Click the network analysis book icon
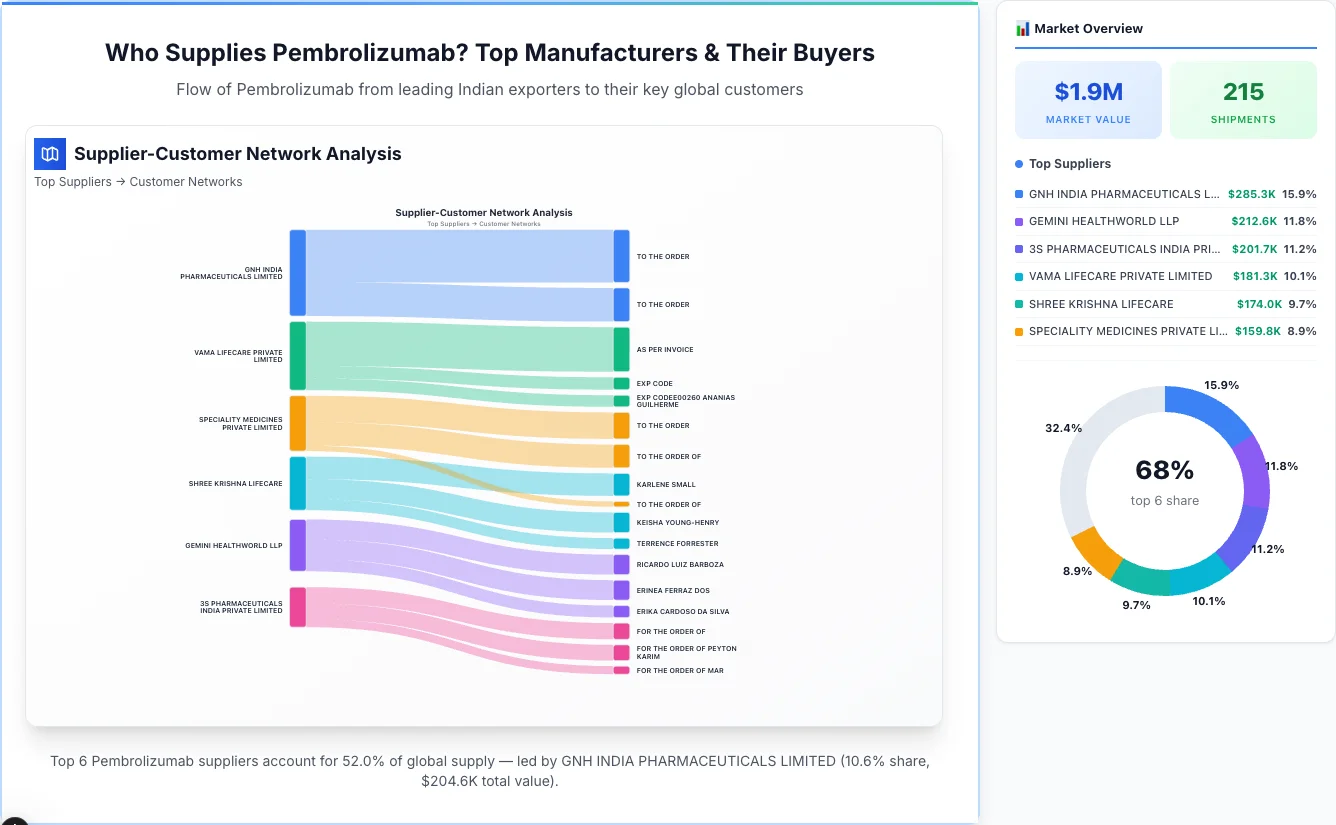 49,154
